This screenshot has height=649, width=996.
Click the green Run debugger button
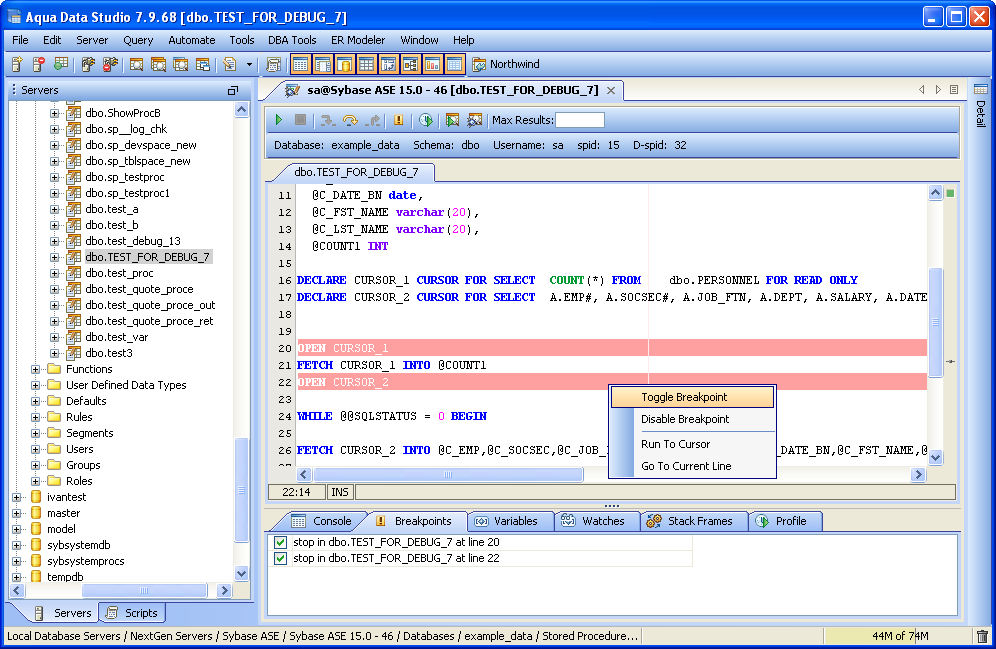(x=280, y=120)
